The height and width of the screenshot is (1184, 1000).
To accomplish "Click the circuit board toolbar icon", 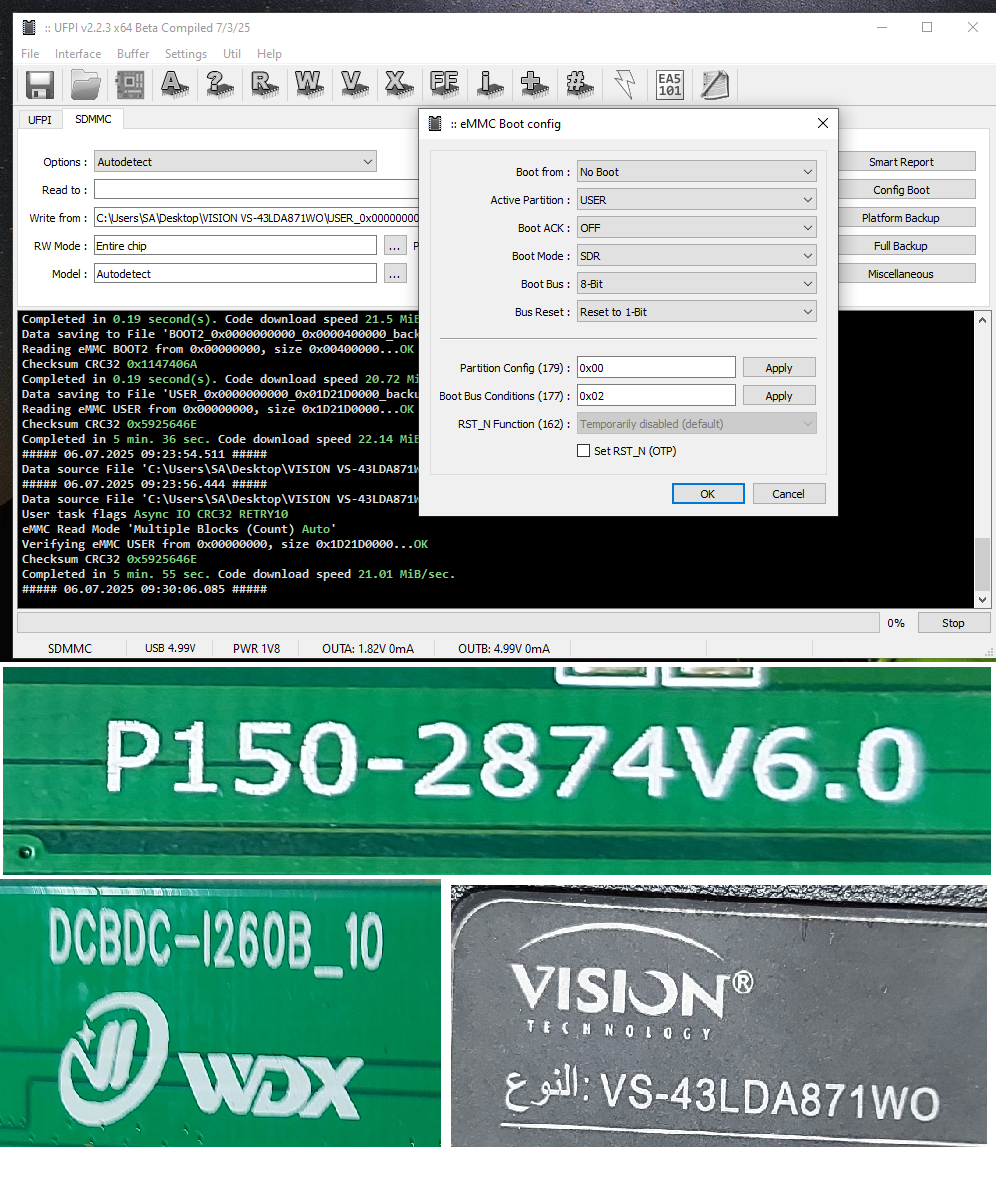I will click(x=130, y=85).
